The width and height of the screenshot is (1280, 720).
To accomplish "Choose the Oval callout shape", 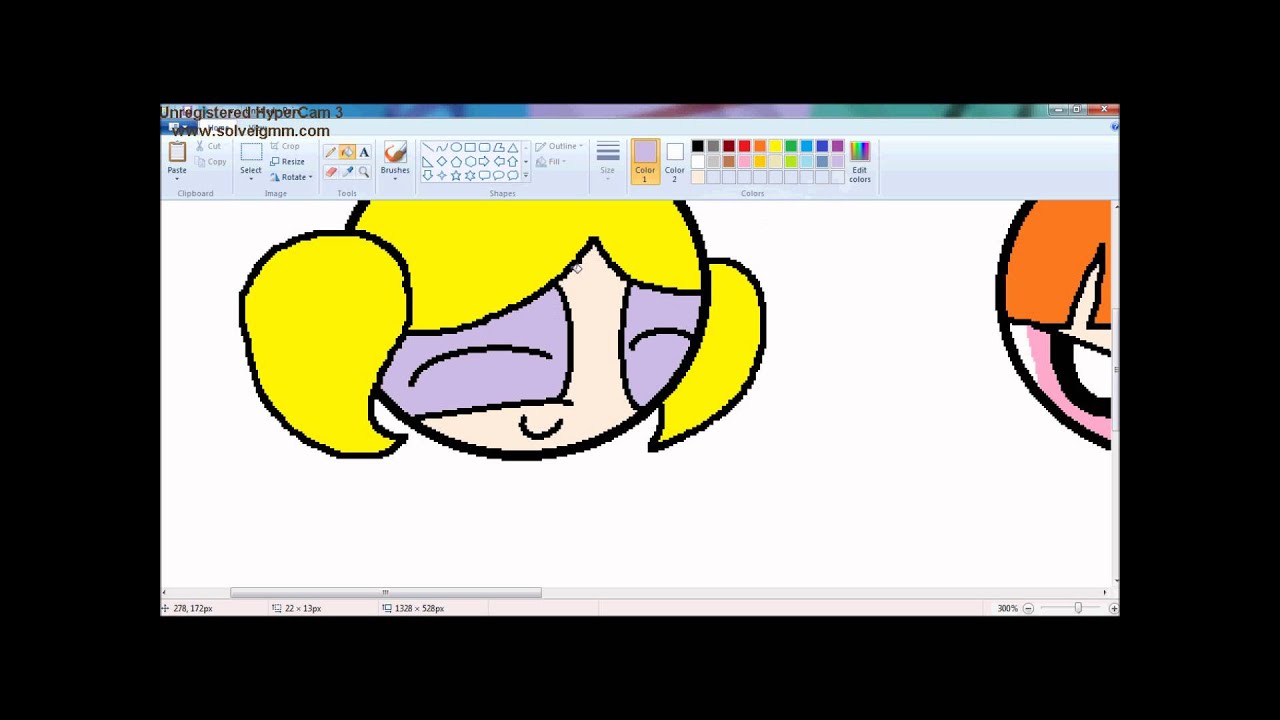I will tap(498, 176).
